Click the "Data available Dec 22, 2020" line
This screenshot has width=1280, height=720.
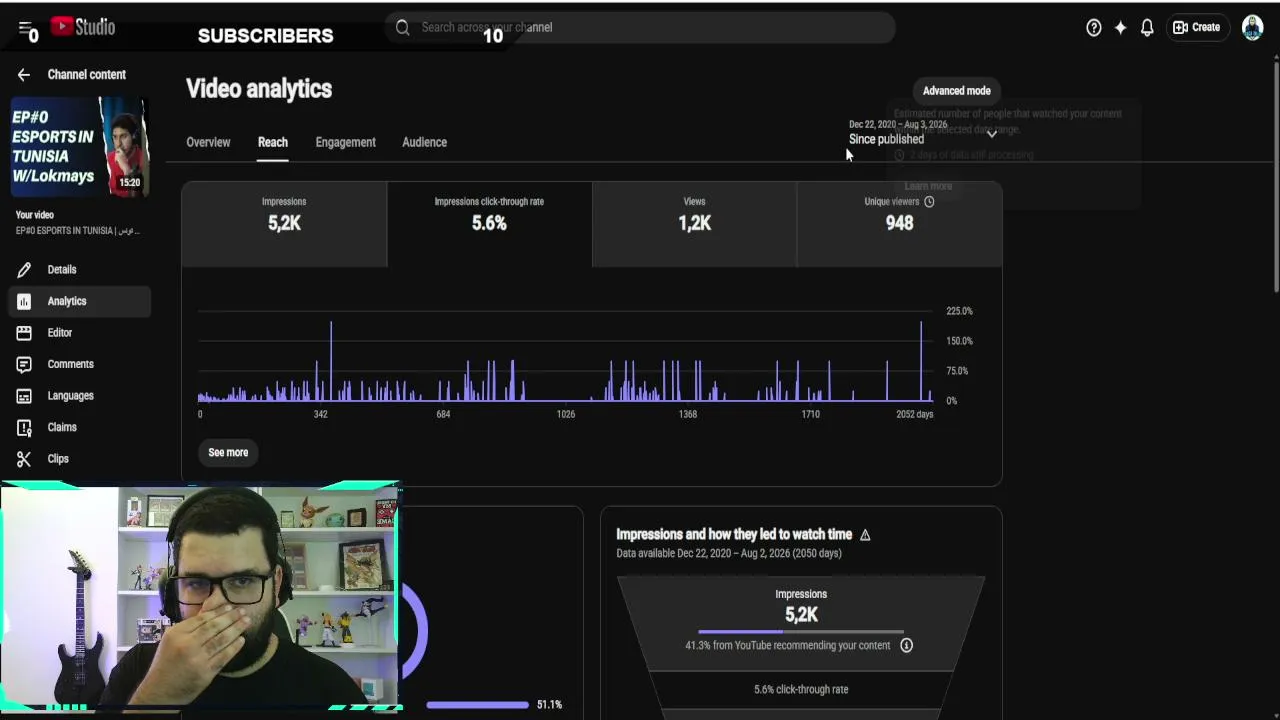pyautogui.click(x=729, y=553)
